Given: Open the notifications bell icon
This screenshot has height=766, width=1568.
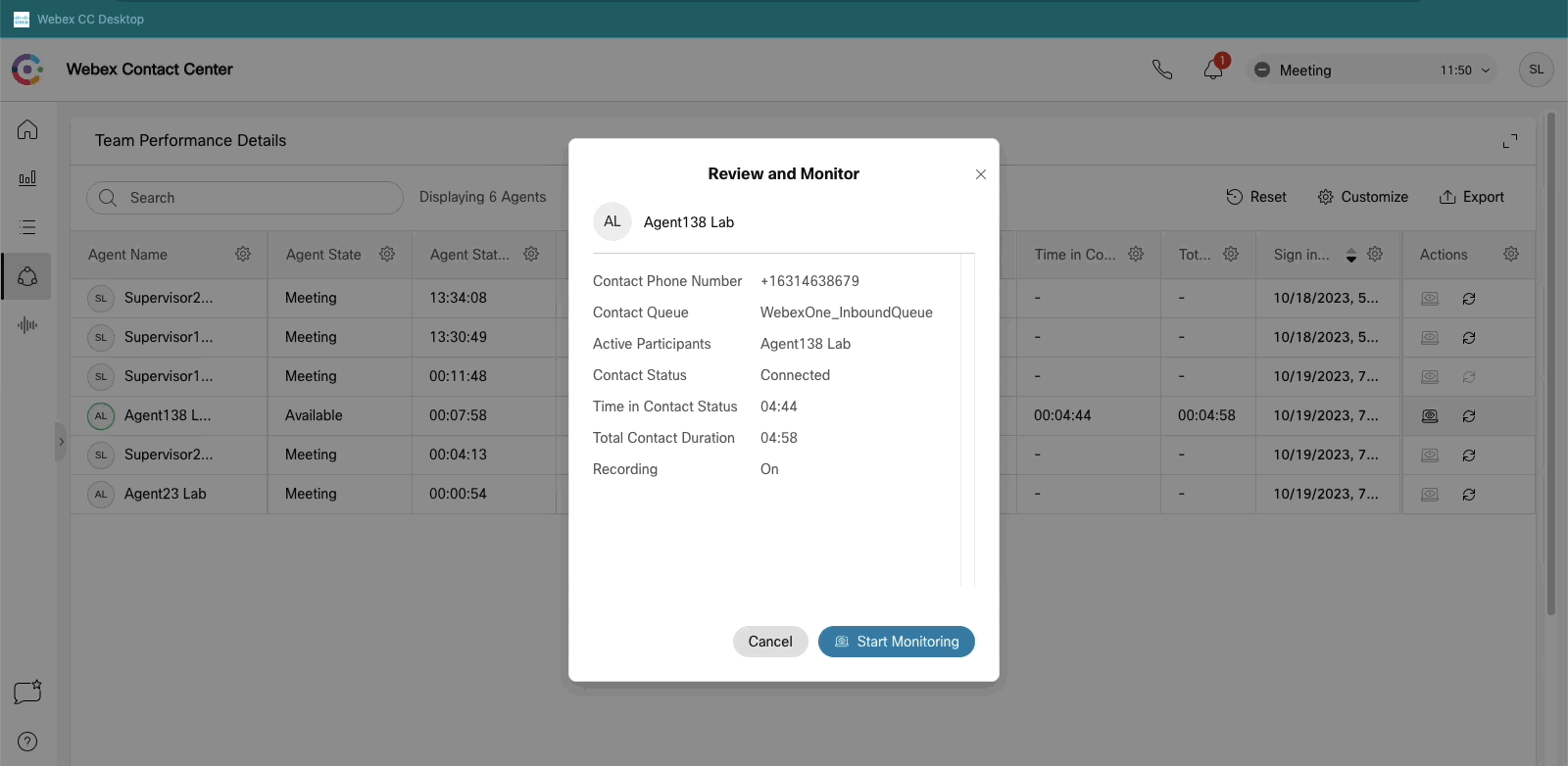Looking at the screenshot, I should pos(1213,70).
